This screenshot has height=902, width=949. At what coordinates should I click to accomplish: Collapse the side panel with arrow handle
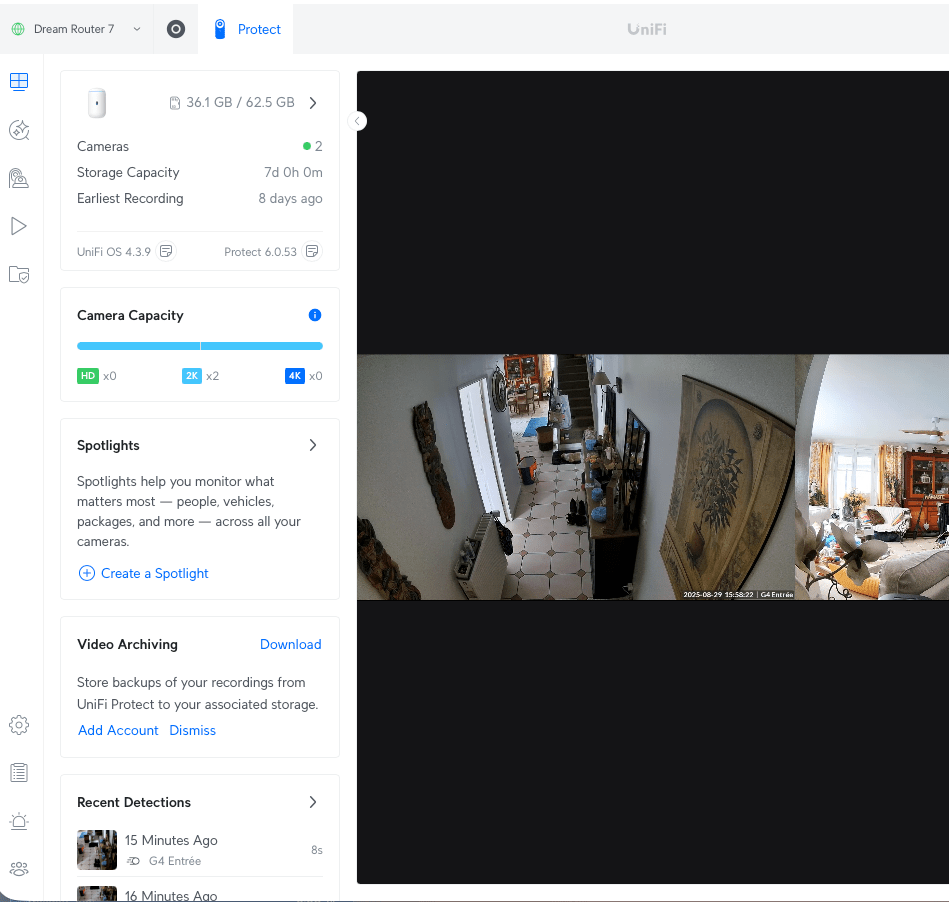point(358,121)
